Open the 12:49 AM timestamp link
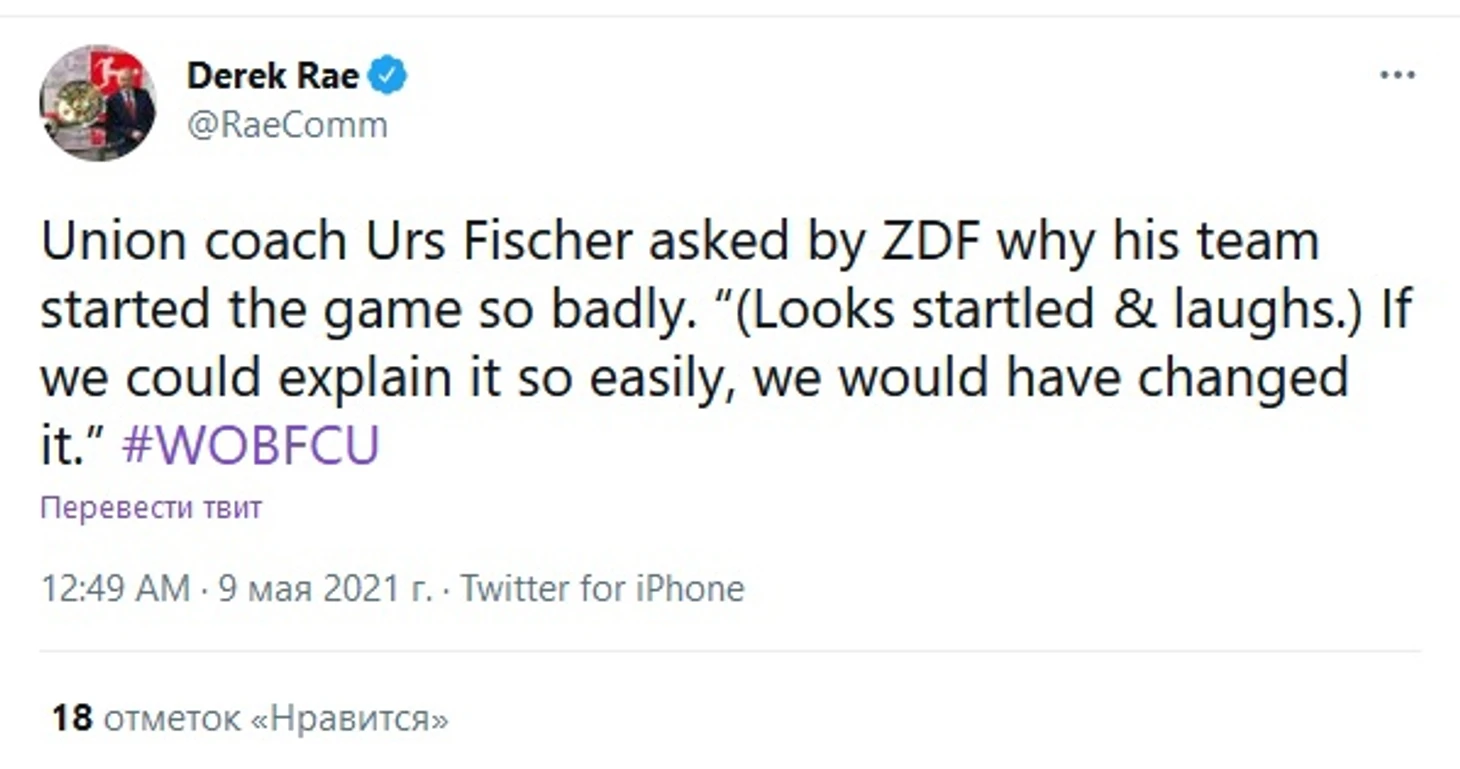Screen dimensions: 1460x769 [115, 589]
